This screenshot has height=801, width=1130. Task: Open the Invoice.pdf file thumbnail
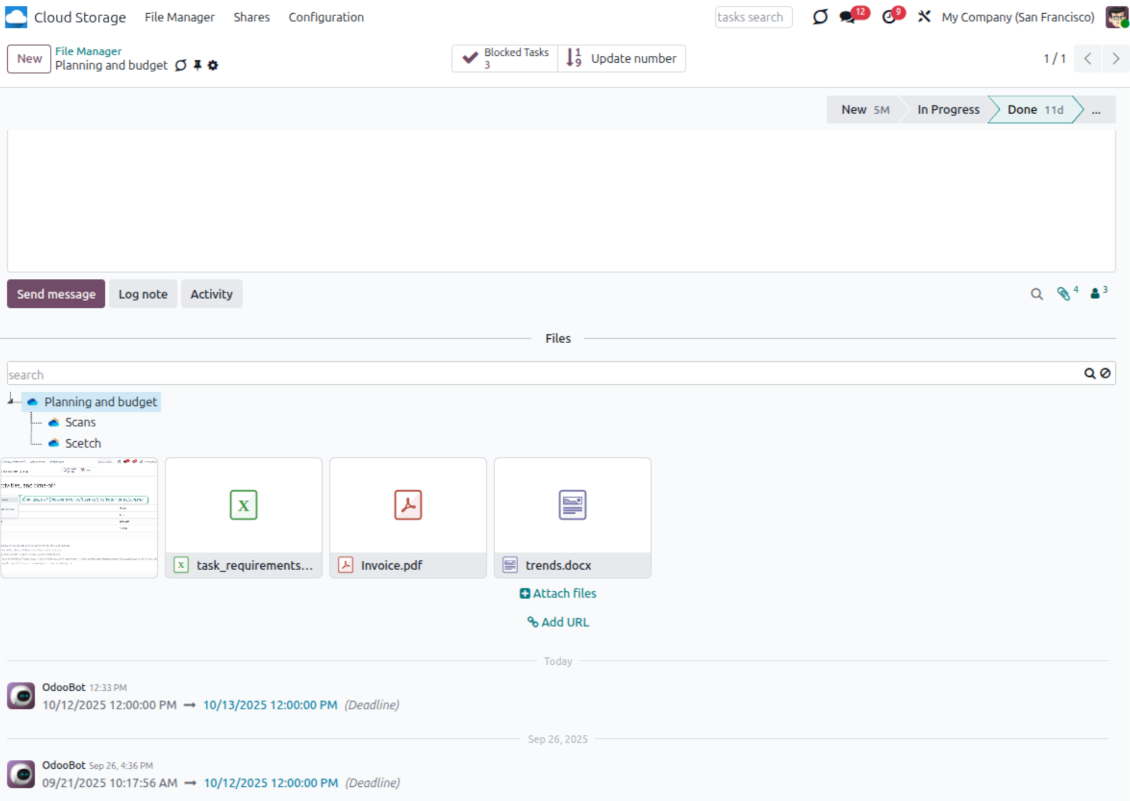pos(408,506)
